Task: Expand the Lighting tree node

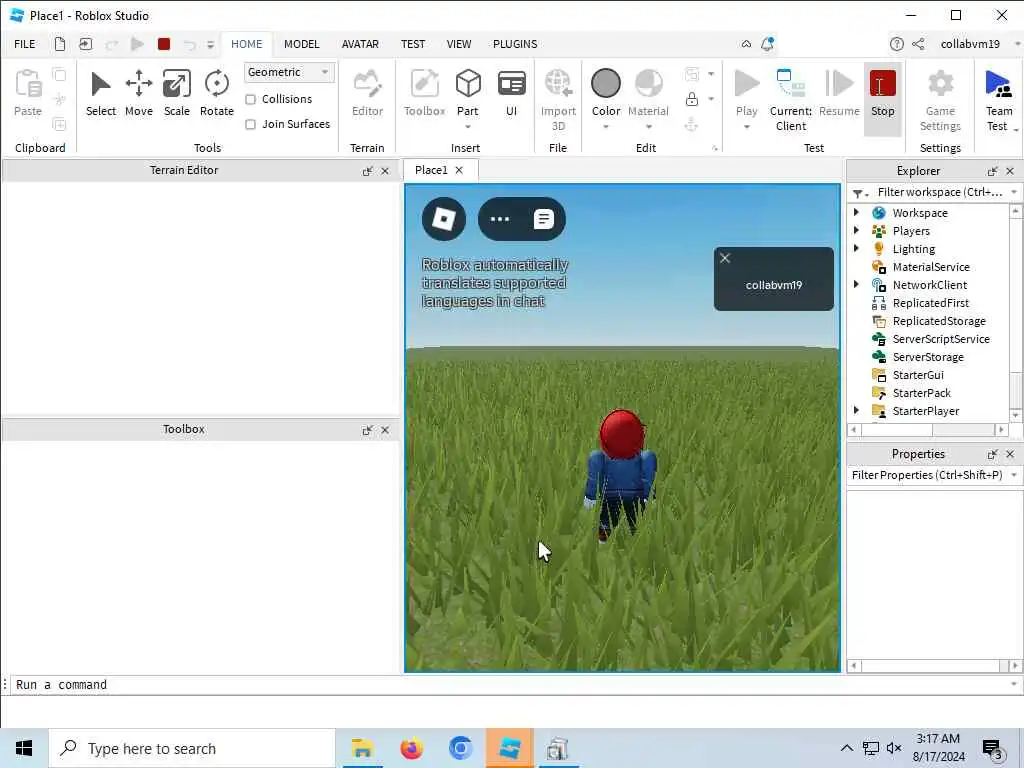Action: pyautogui.click(x=856, y=248)
